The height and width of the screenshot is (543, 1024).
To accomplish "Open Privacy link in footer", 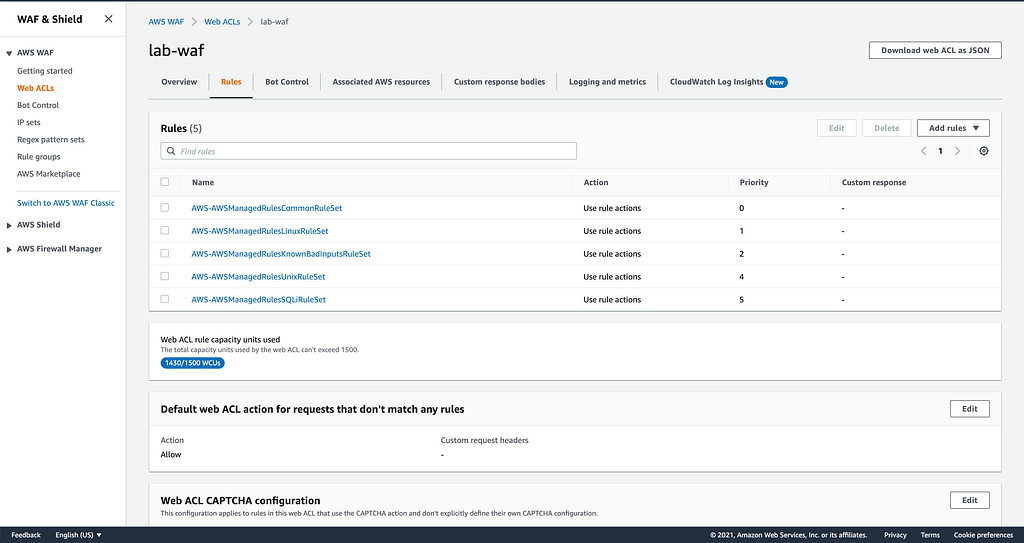I will click(x=895, y=535).
